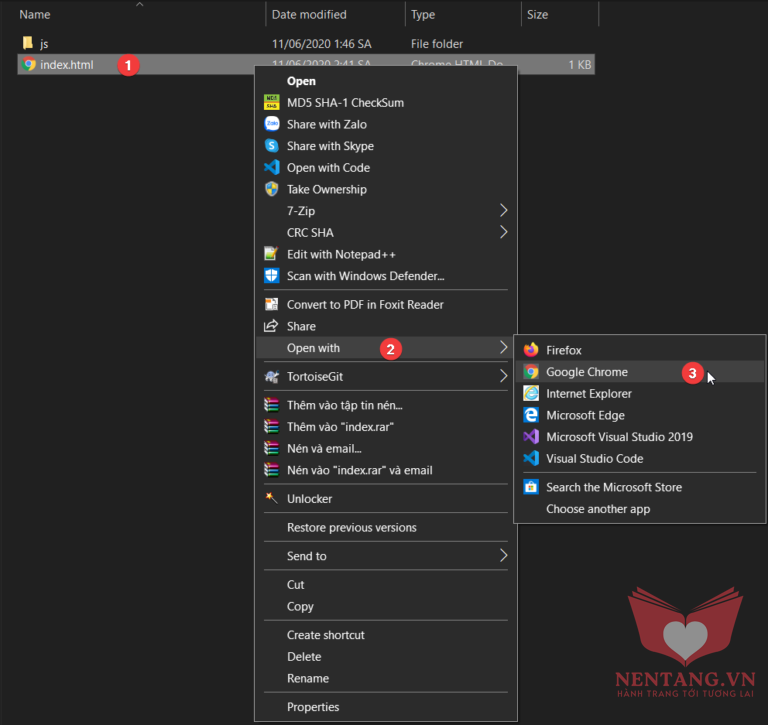
Task: Click the Notepad++ icon in context menu
Action: pyautogui.click(x=271, y=254)
